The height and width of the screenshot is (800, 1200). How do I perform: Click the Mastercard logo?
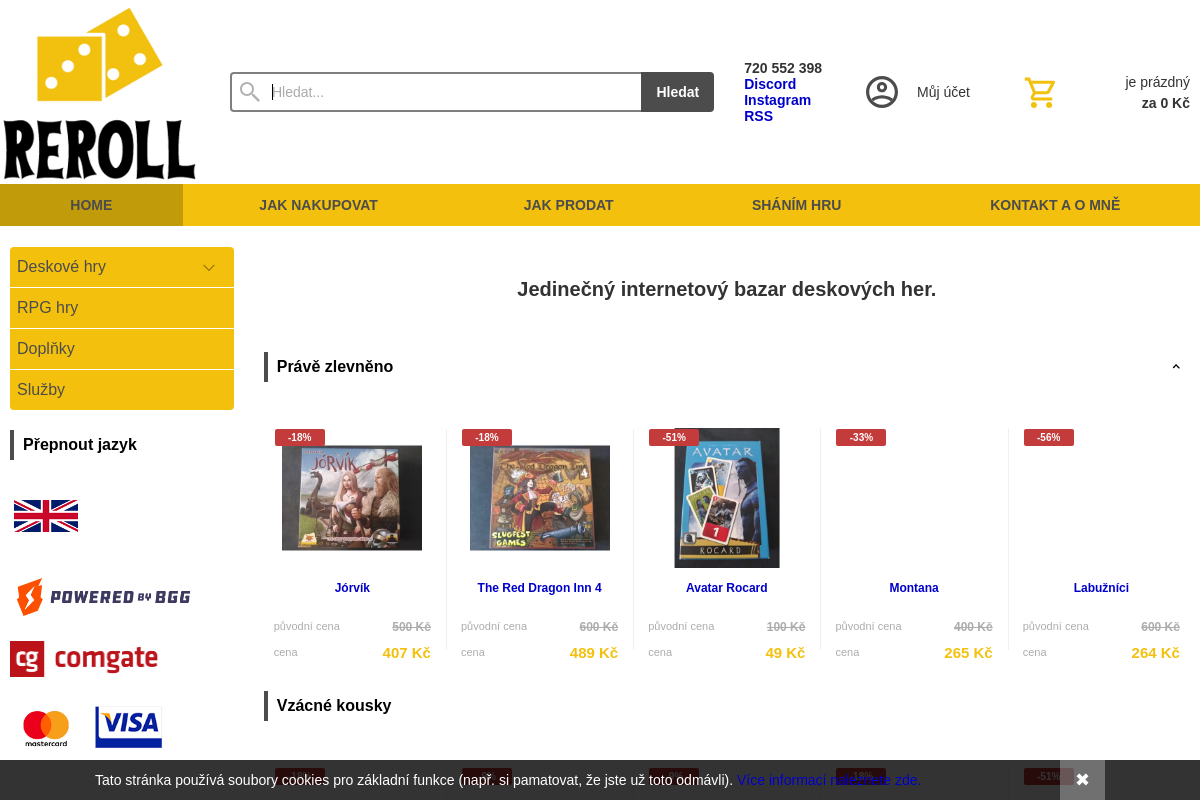tap(46, 728)
